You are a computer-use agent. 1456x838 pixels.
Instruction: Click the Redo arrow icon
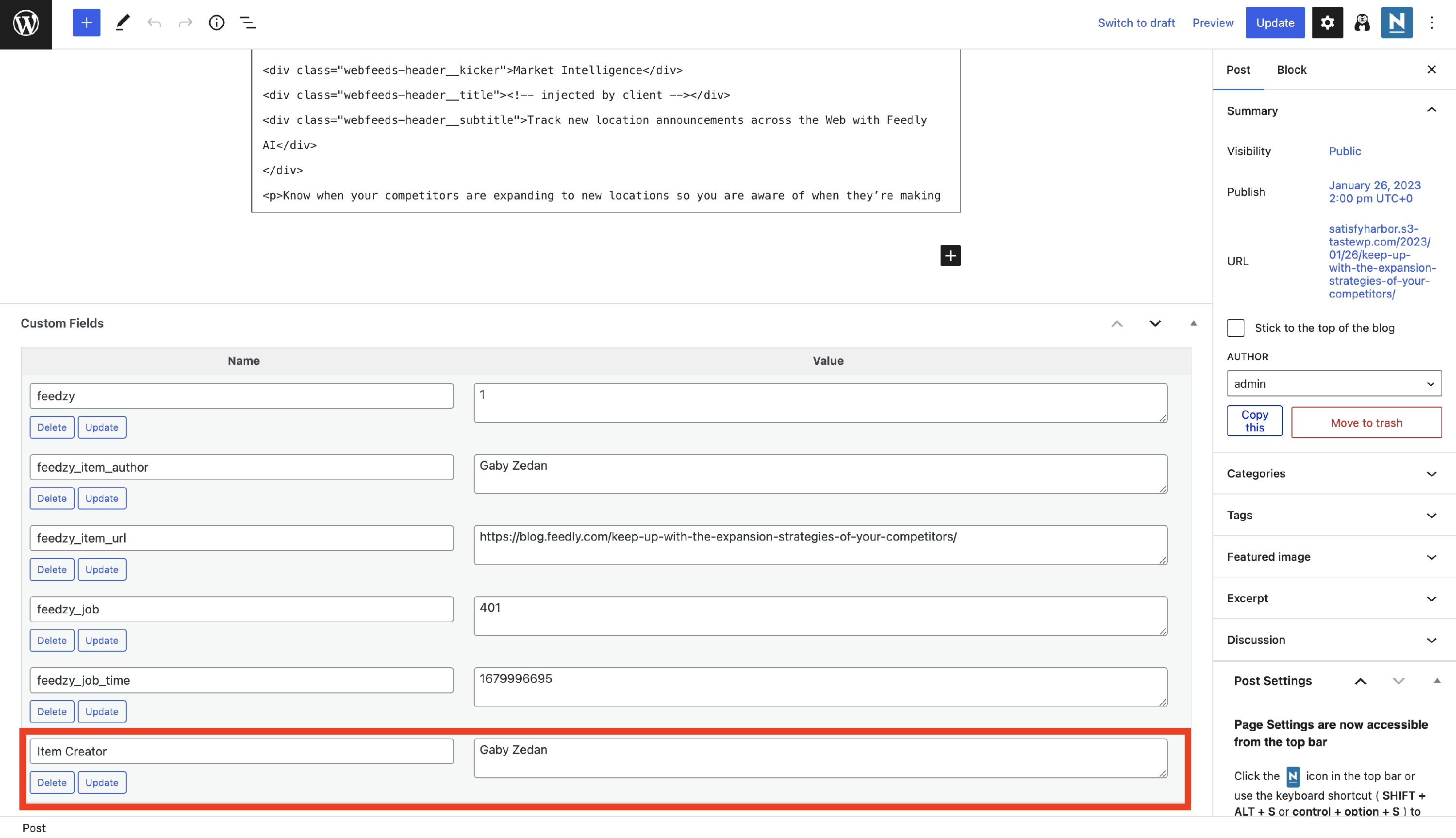185,23
